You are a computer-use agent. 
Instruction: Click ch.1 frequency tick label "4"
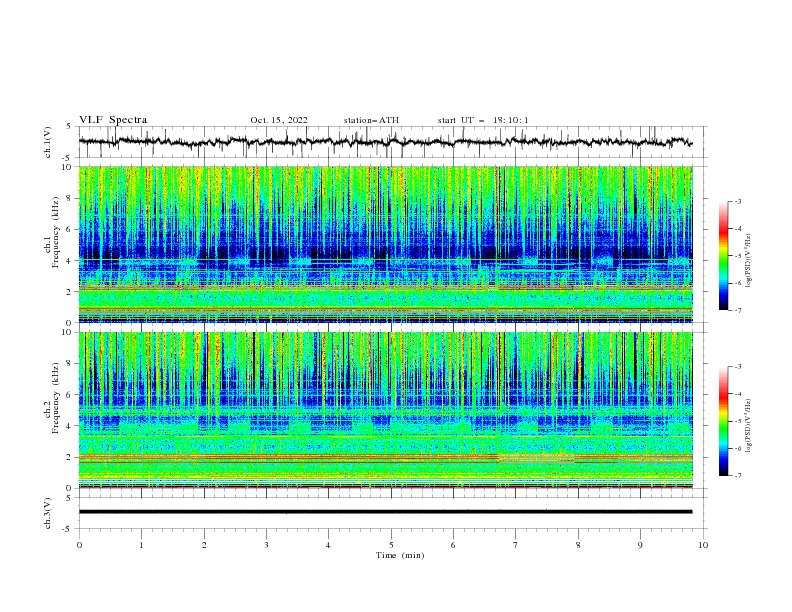pyautogui.click(x=71, y=261)
